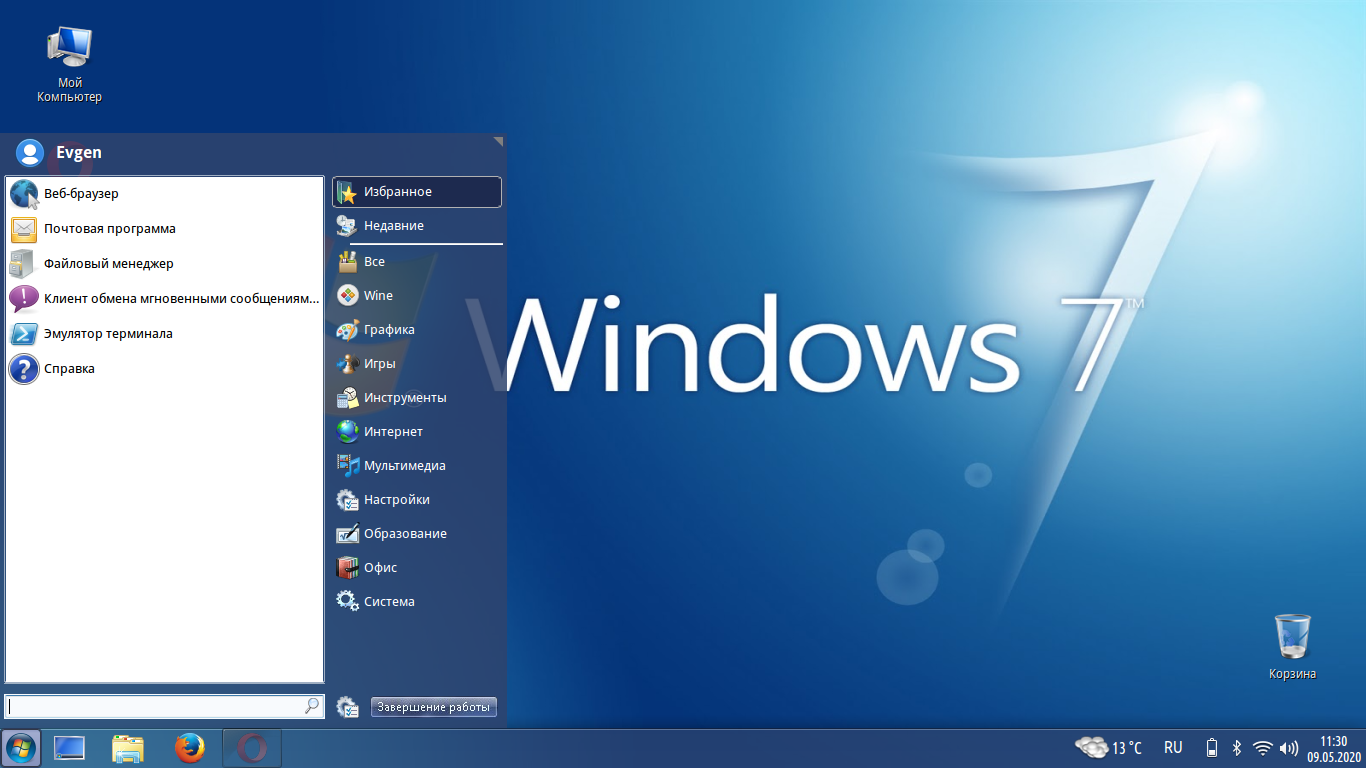Open the Все applications category
This screenshot has width=1366, height=768.
coord(417,262)
